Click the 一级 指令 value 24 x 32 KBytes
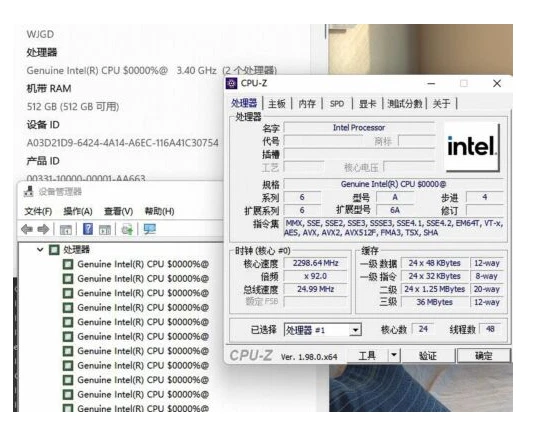The width and height of the screenshot is (540, 443). click(x=435, y=276)
